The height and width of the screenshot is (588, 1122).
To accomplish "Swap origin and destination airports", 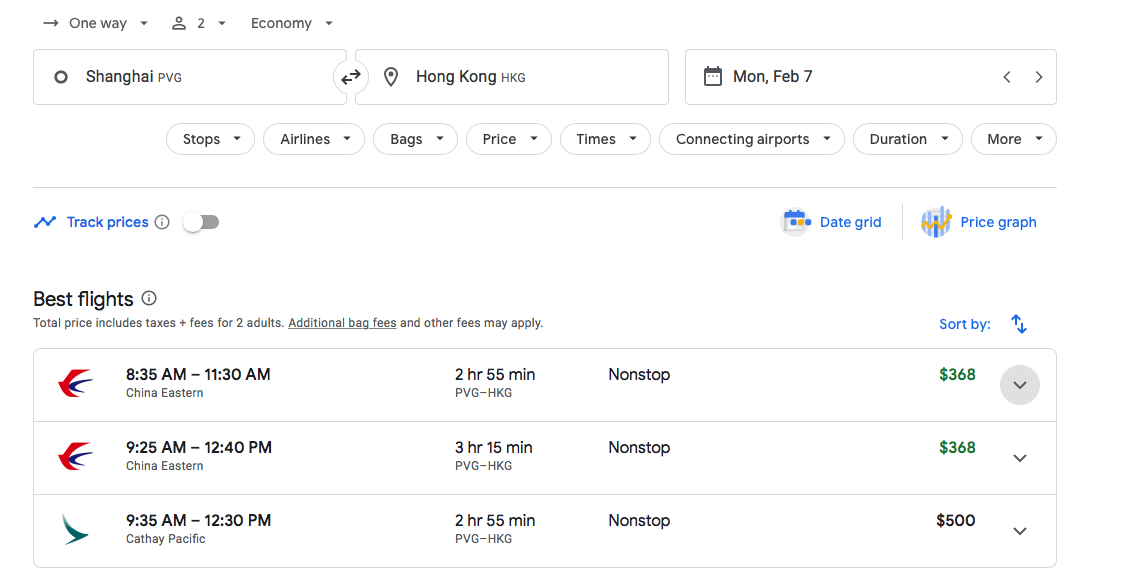I will (351, 77).
